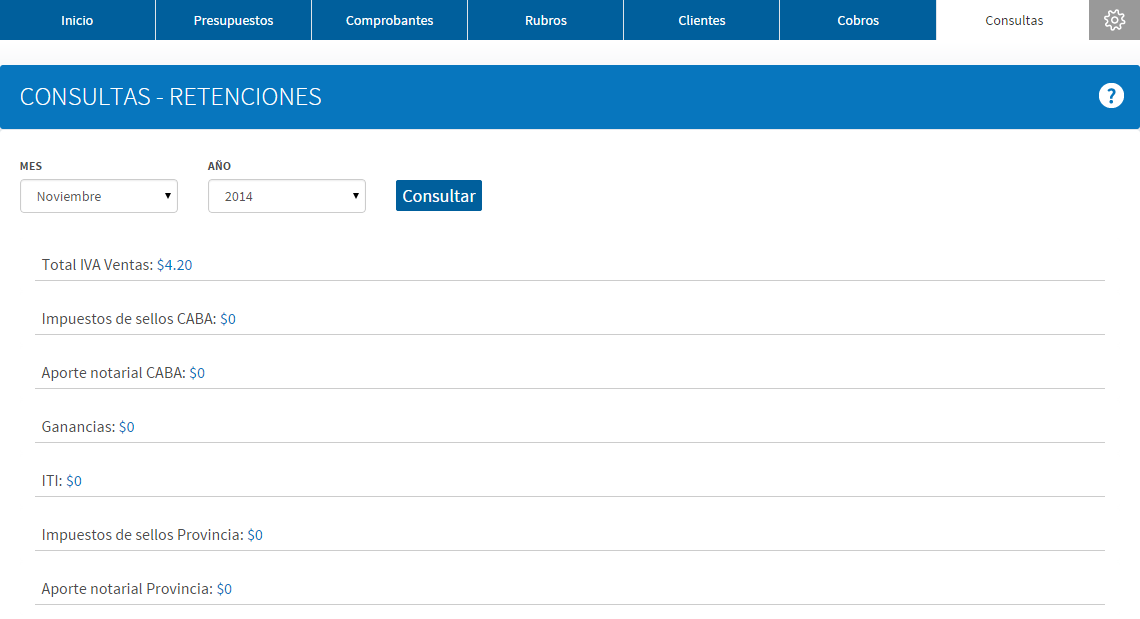Viewport: 1140px width, 619px height.
Task: Open the Comprobantes tab
Action: click(x=390, y=20)
